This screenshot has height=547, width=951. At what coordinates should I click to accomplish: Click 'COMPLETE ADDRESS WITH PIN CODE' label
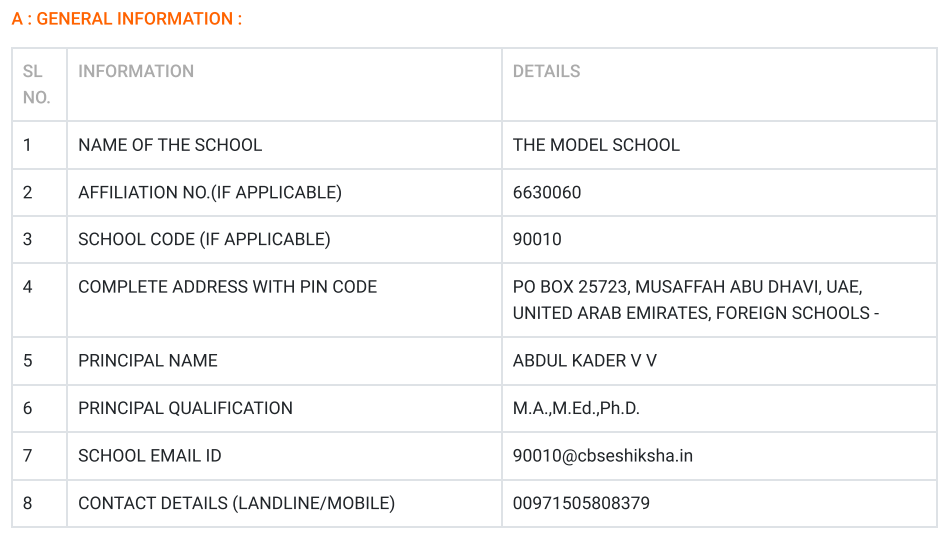coord(227,286)
